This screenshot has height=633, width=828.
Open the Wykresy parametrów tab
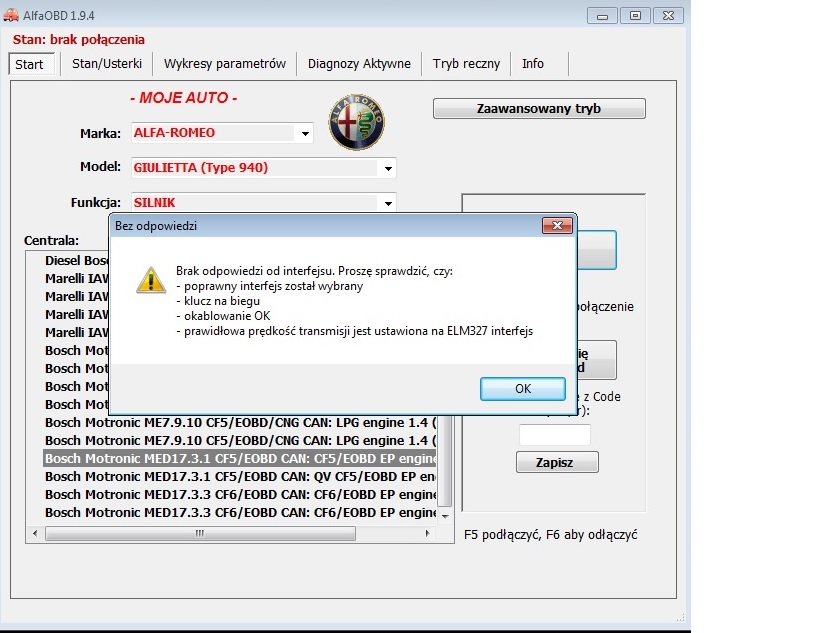pyautogui.click(x=224, y=64)
